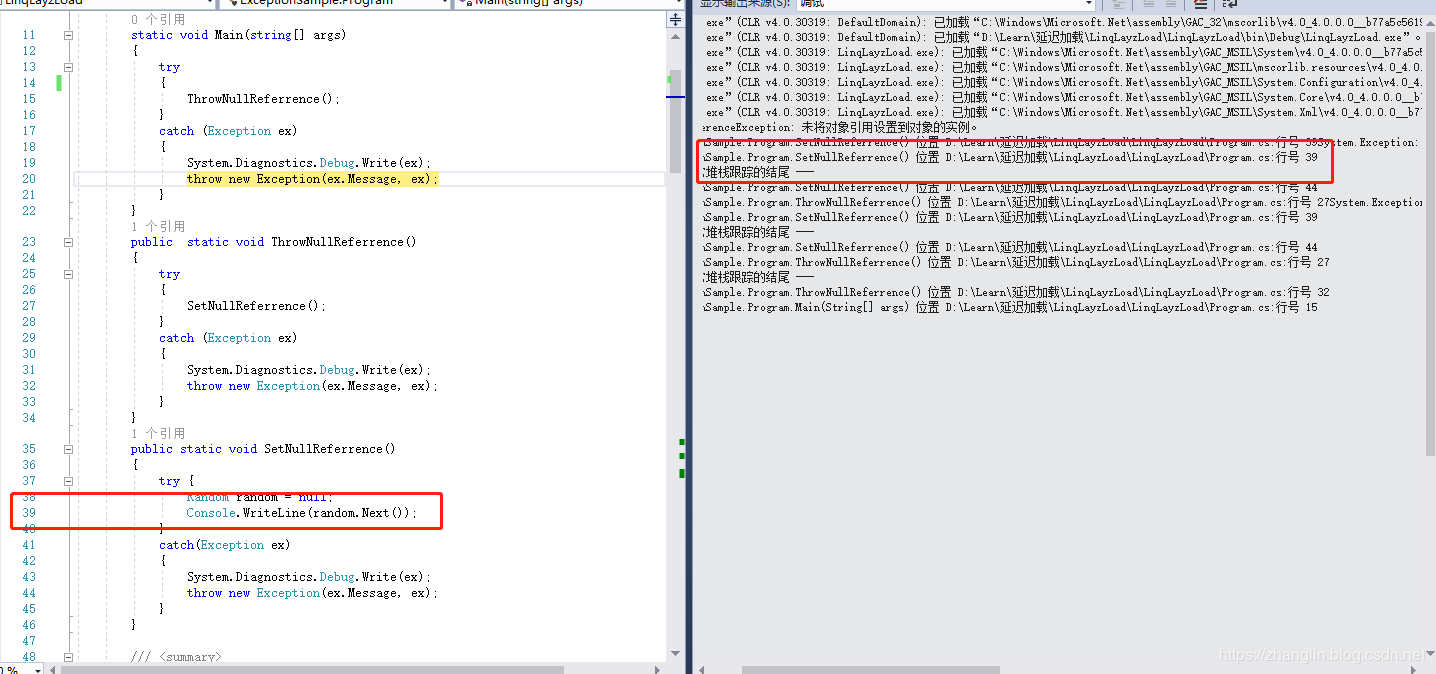The width and height of the screenshot is (1436, 674).
Task: Click line number 34 in the margin
Action: (29, 417)
